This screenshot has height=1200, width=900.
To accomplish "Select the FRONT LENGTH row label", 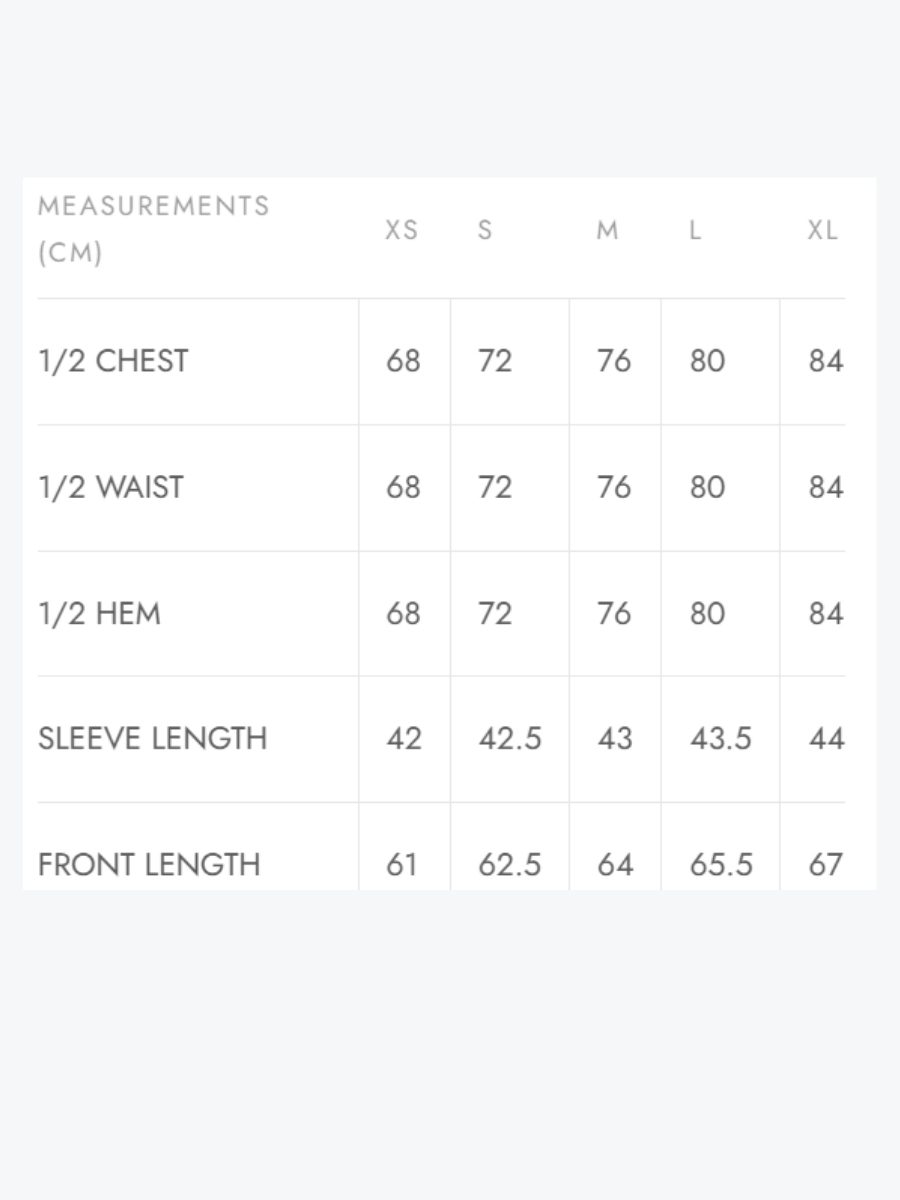I will coord(149,864).
